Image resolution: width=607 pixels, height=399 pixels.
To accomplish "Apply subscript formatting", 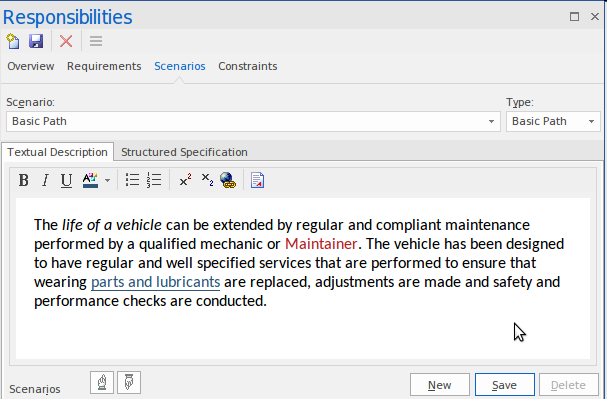I will [x=207, y=180].
